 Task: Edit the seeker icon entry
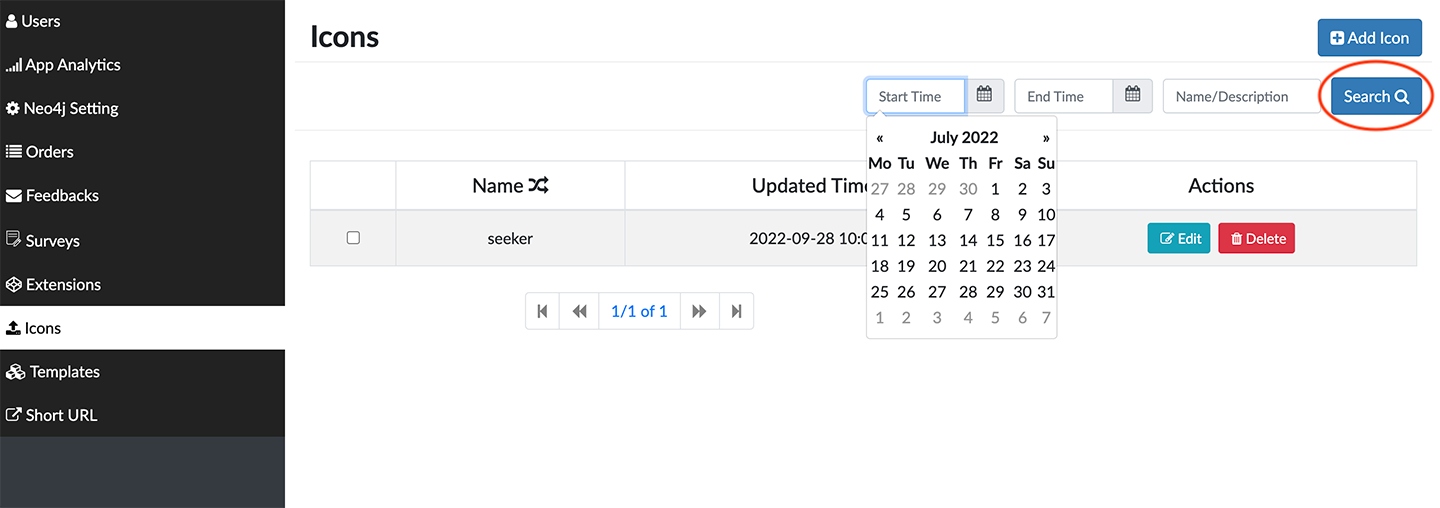[1179, 239]
